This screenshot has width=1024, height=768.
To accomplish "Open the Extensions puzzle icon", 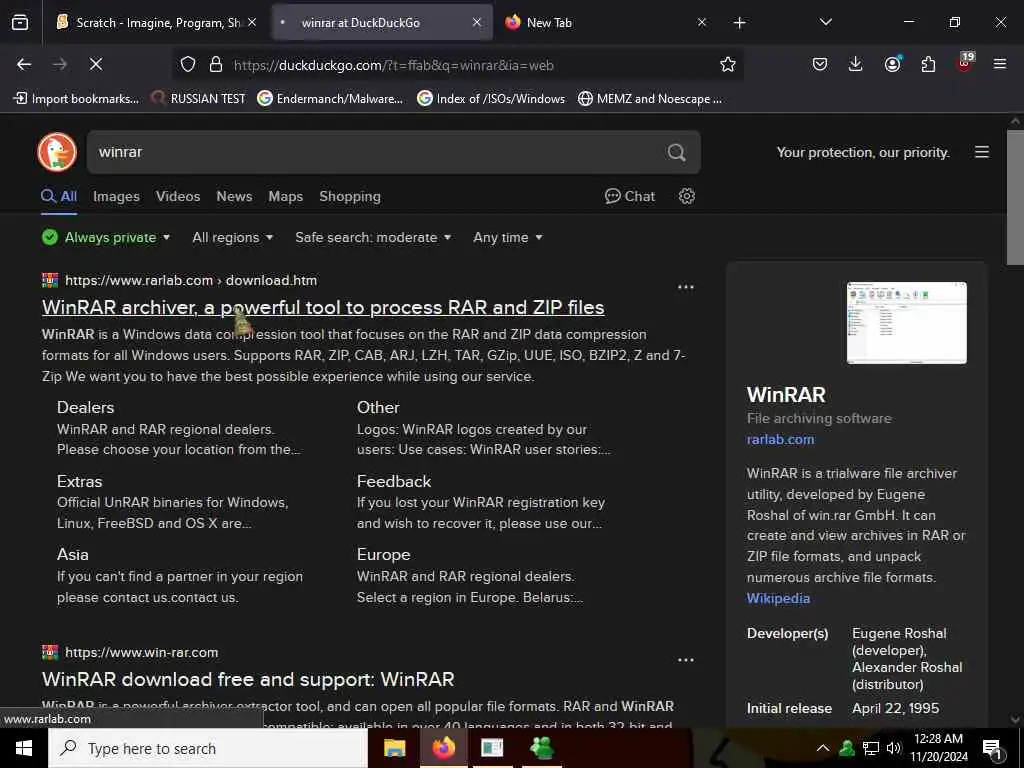I will click(x=928, y=65).
